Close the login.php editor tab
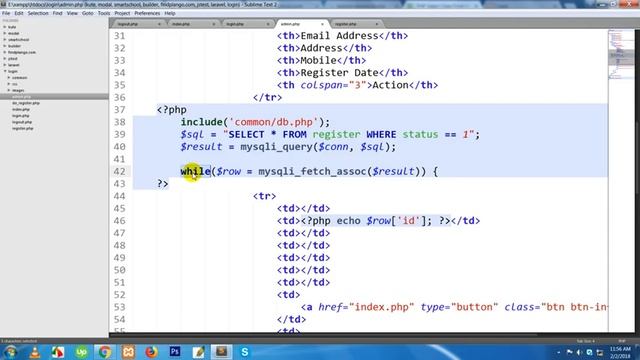This screenshot has width=640, height=360. coord(268,24)
